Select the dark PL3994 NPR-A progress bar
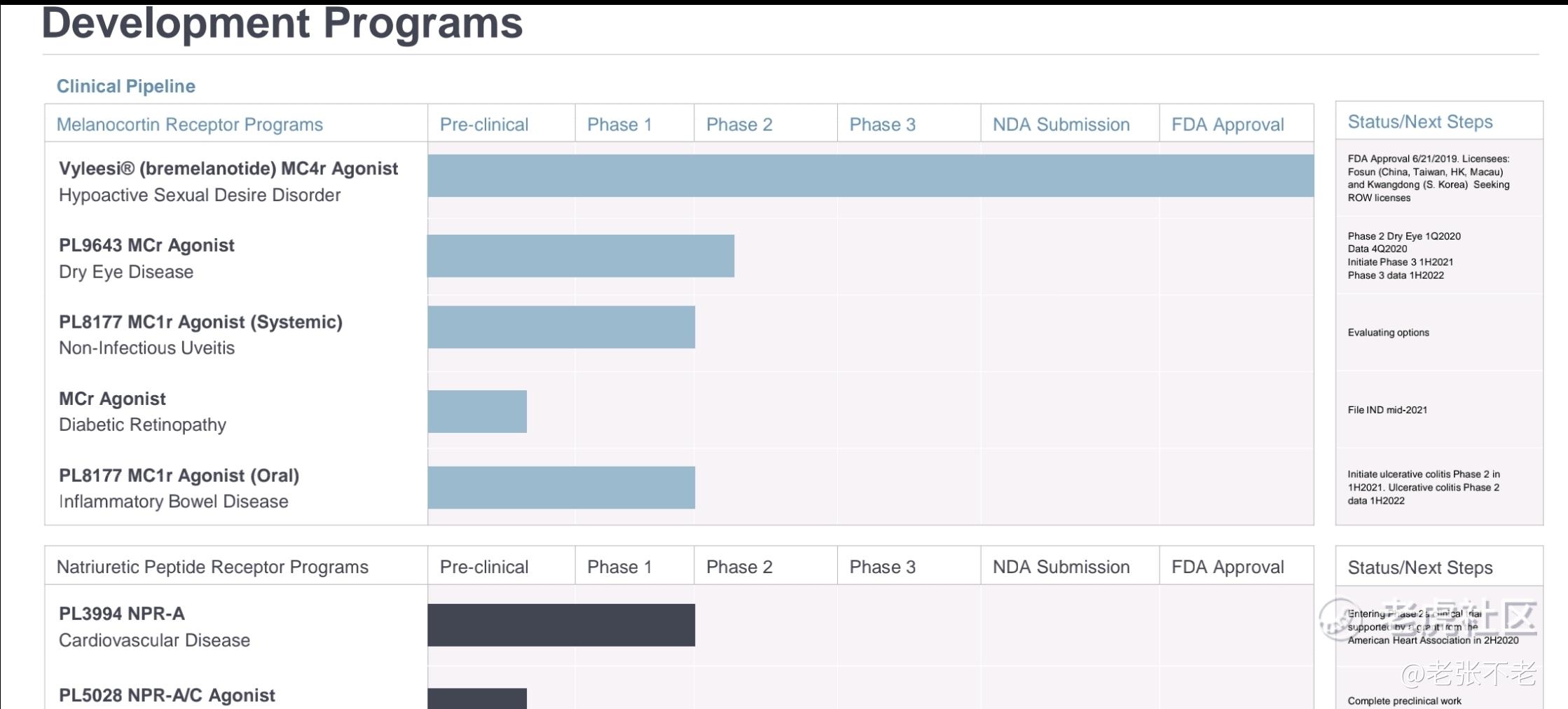The image size is (1568, 709). [561, 625]
